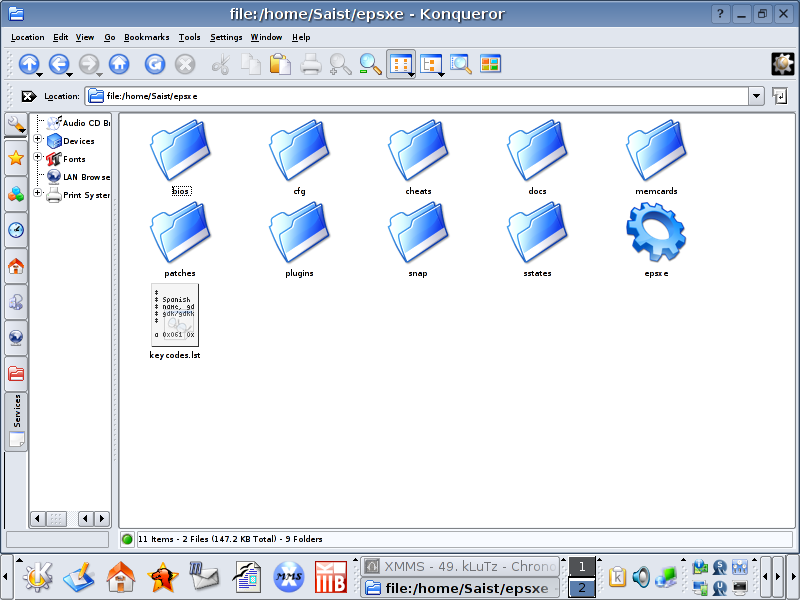The height and width of the screenshot is (600, 800).
Task: Switch to Tree View mode
Action: [431, 64]
